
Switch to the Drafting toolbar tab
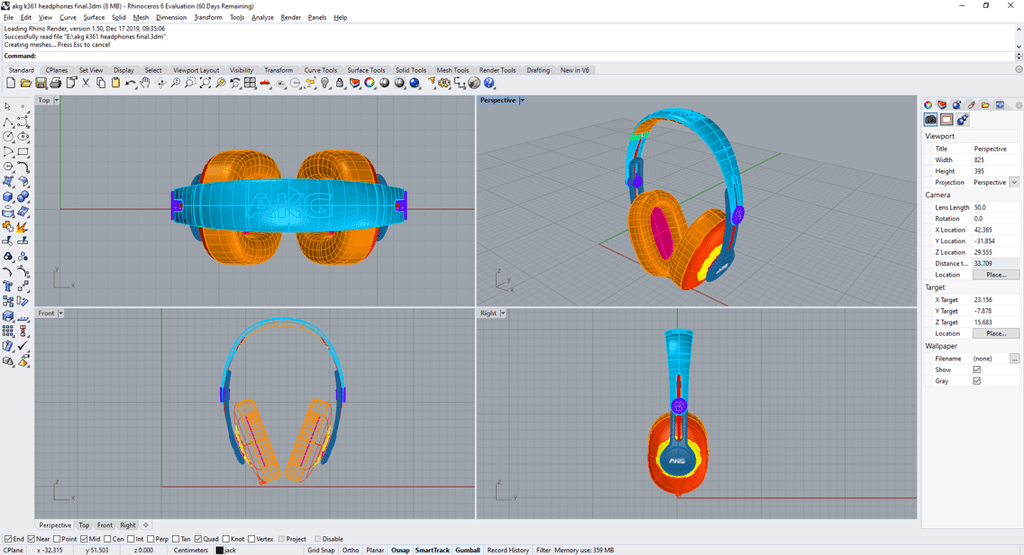pos(538,70)
